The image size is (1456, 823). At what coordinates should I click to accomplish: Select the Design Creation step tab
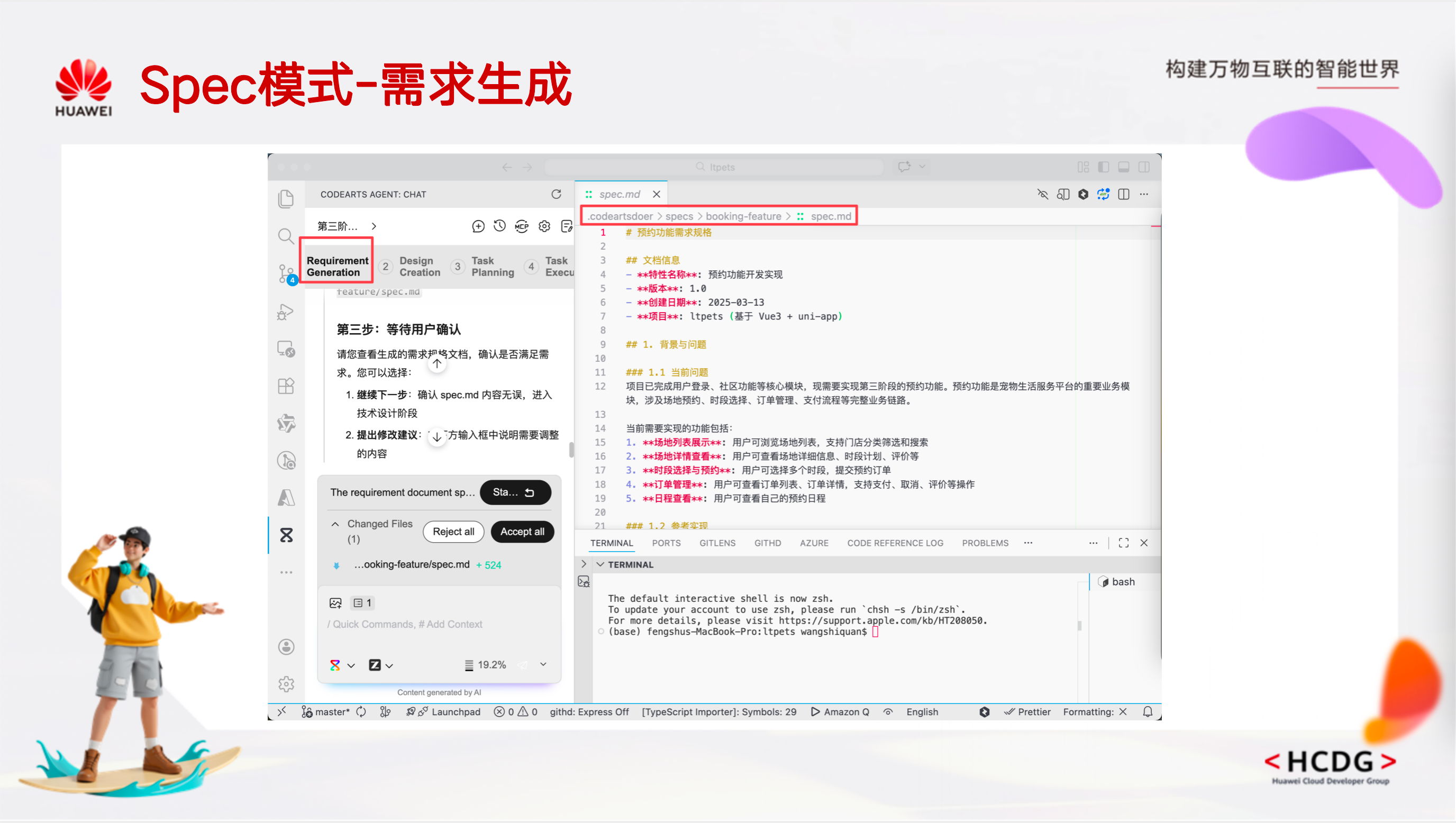pyautogui.click(x=420, y=266)
